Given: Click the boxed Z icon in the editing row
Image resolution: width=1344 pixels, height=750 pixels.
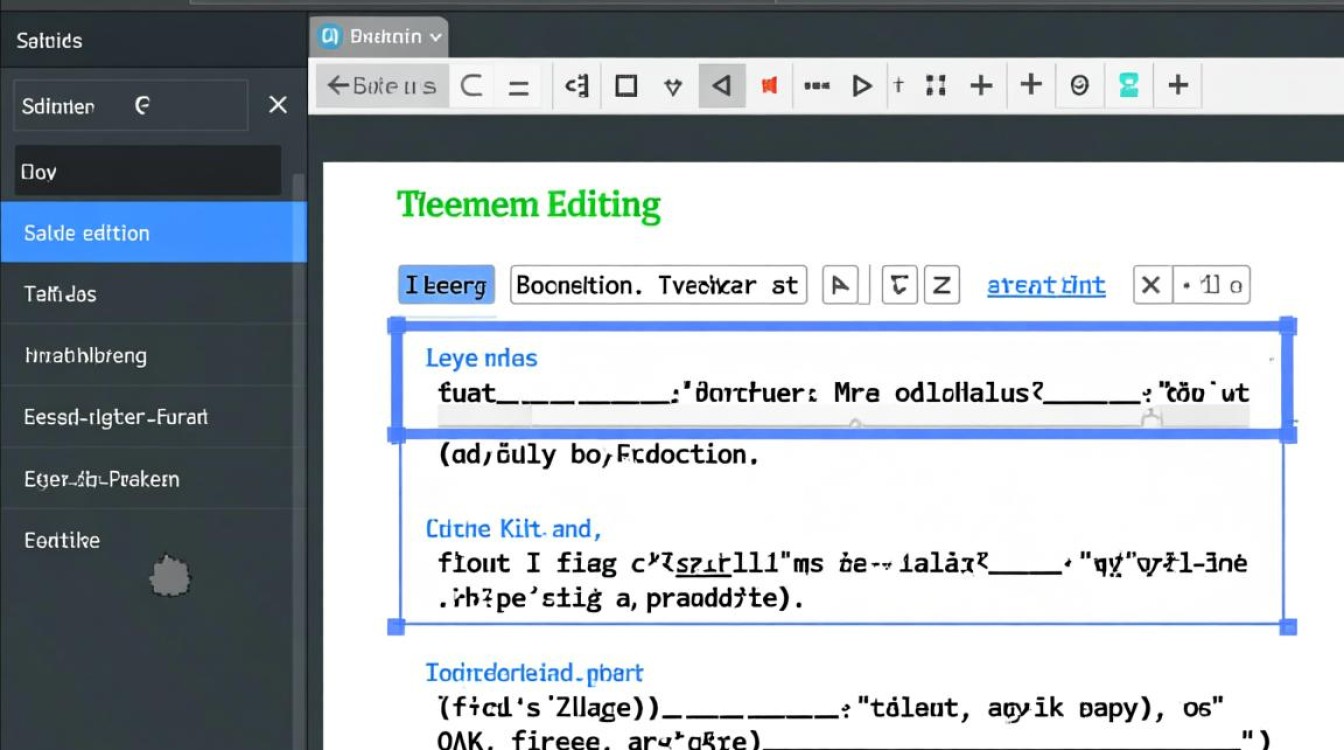Looking at the screenshot, I should 941,286.
